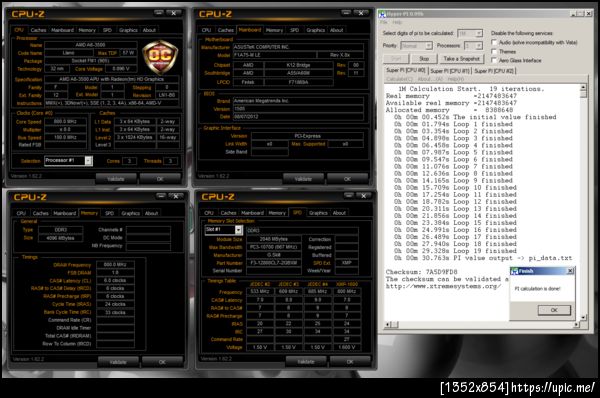Open About tab in CPU-Z memory timings window
Image resolution: width=600 pixels, height=398 pixels.
[152, 213]
